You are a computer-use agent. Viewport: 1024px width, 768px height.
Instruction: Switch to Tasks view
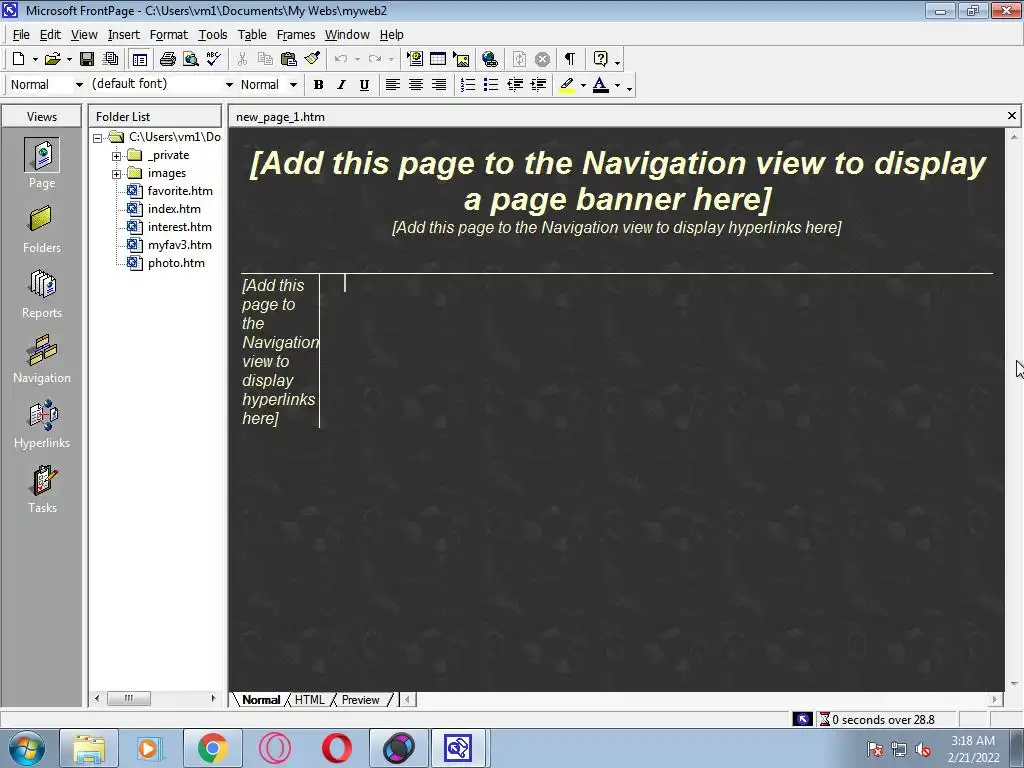point(42,489)
